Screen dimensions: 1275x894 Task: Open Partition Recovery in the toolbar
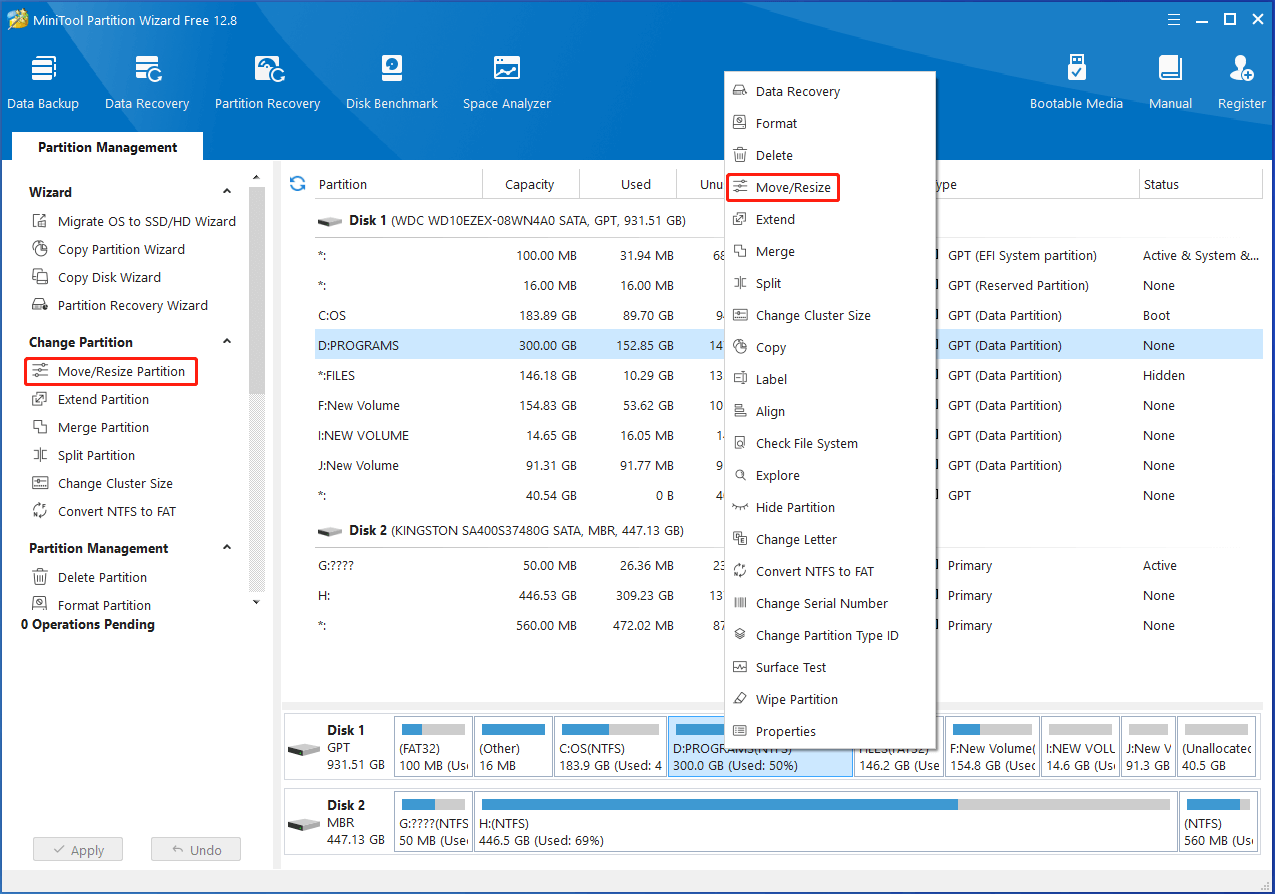(267, 82)
